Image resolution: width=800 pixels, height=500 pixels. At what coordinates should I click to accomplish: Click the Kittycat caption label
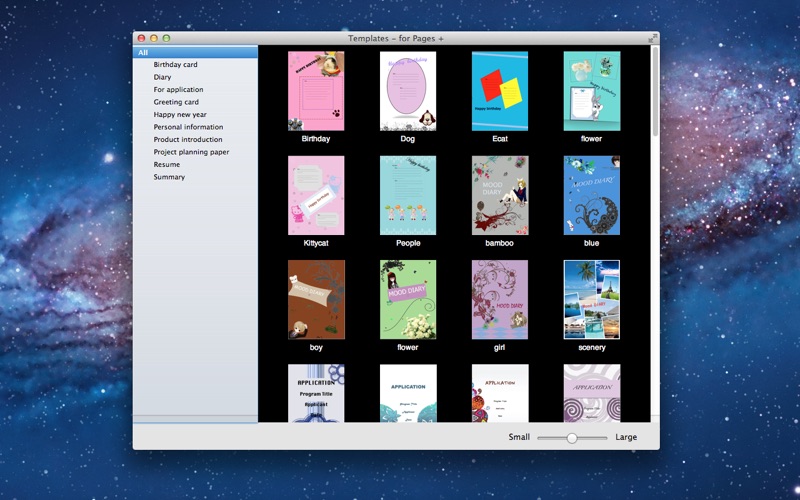click(316, 243)
